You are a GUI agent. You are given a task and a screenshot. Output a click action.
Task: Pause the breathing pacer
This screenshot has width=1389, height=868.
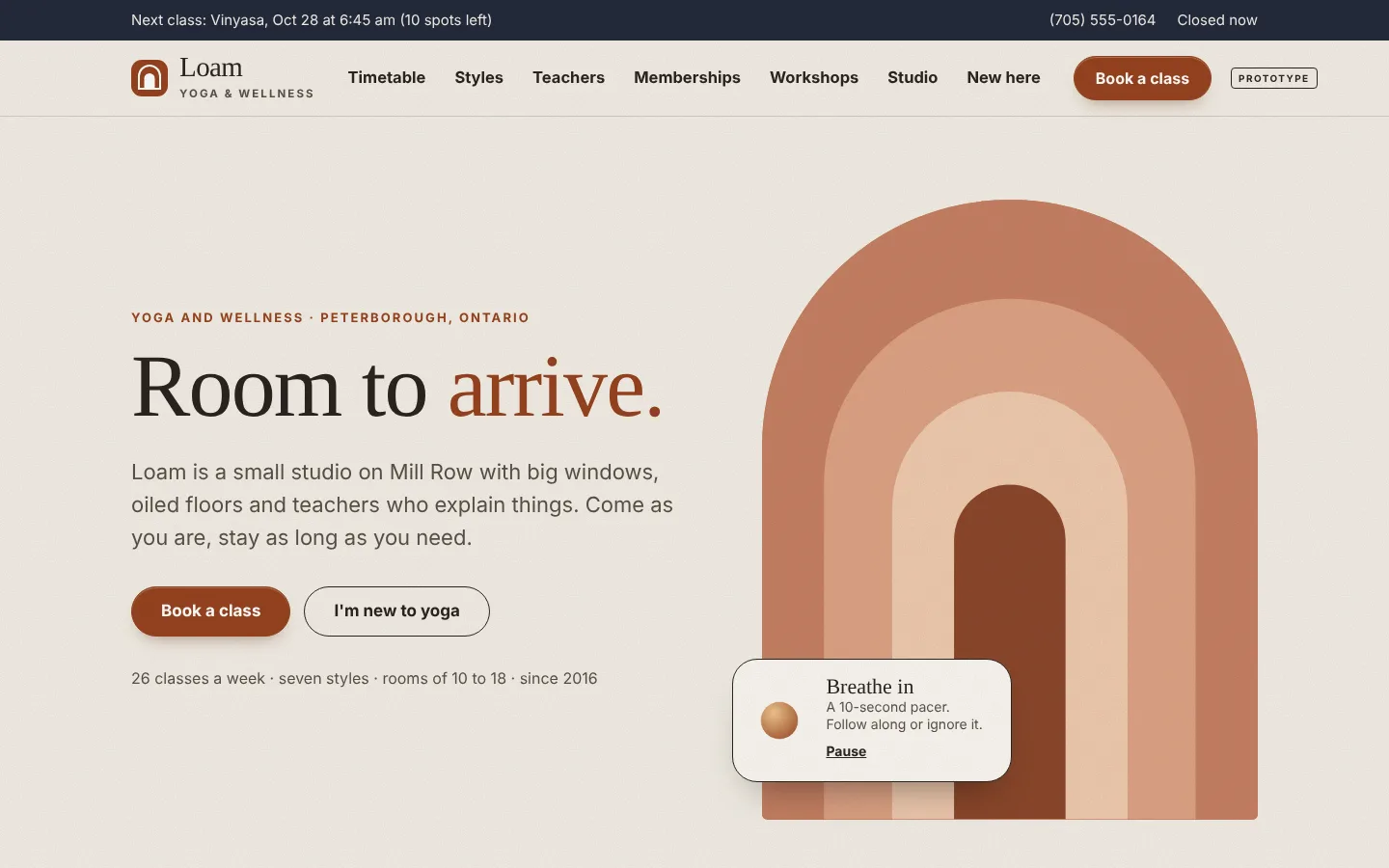[x=846, y=751]
